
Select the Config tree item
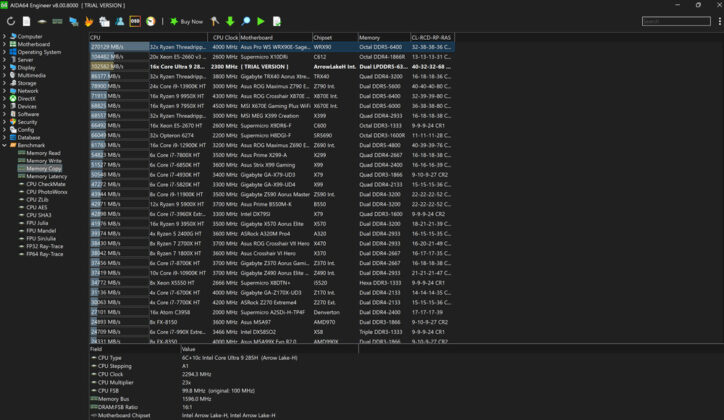pyautogui.click(x=22, y=130)
